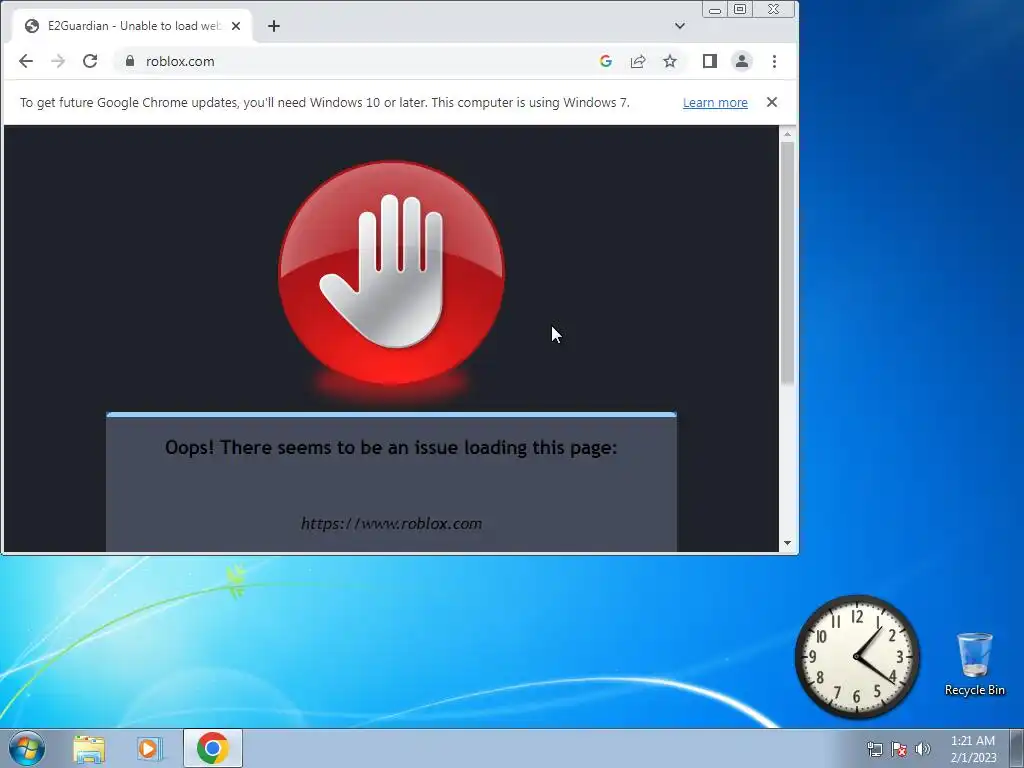Click the Chrome taskbar button
Image resolution: width=1024 pixels, height=768 pixels.
pos(213,748)
